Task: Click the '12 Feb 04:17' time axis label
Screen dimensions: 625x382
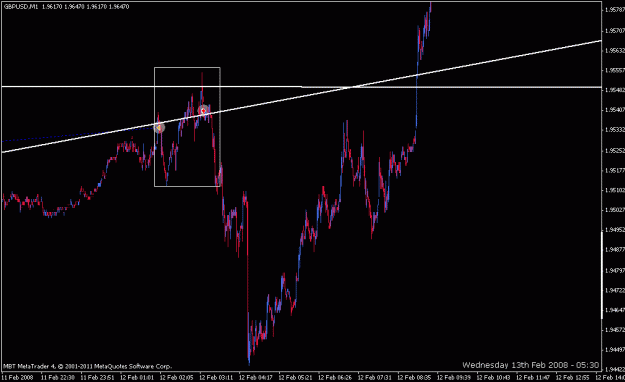Action: (256, 377)
